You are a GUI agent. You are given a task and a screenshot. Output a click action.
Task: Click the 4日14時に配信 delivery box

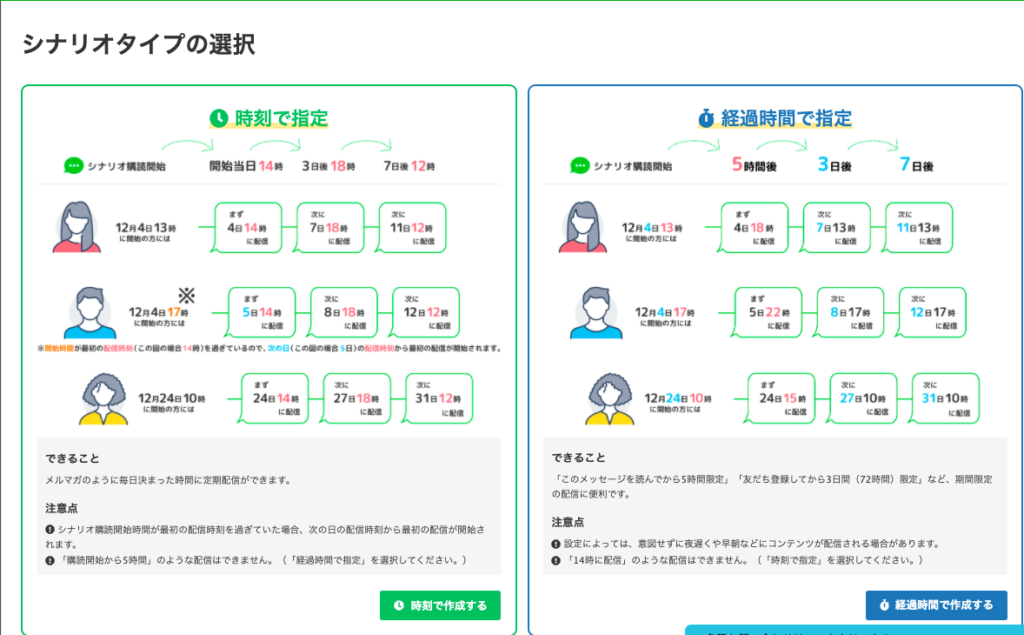point(250,227)
